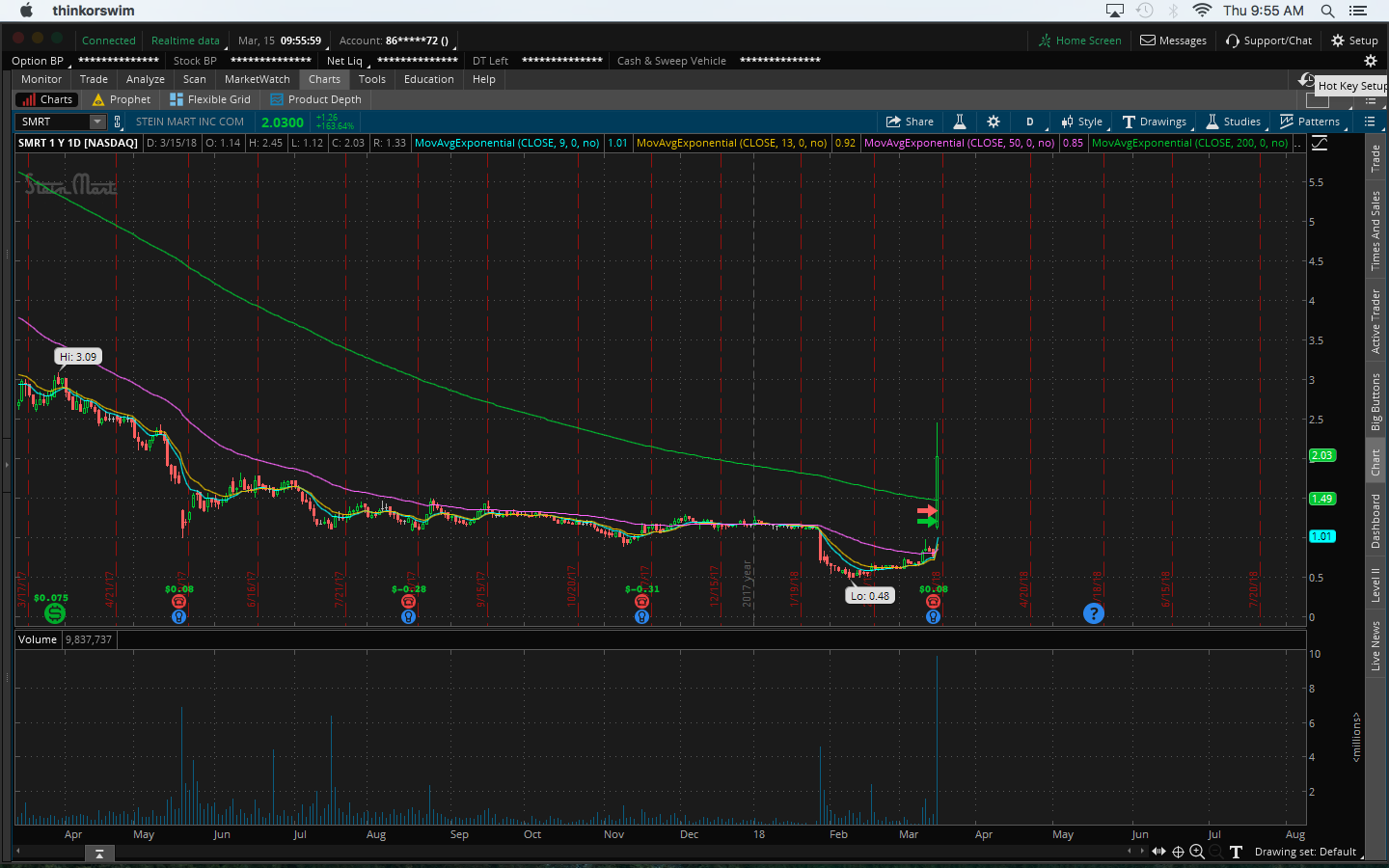Open chart settings gear icon
This screenshot has width=1389, height=868.
click(x=994, y=122)
